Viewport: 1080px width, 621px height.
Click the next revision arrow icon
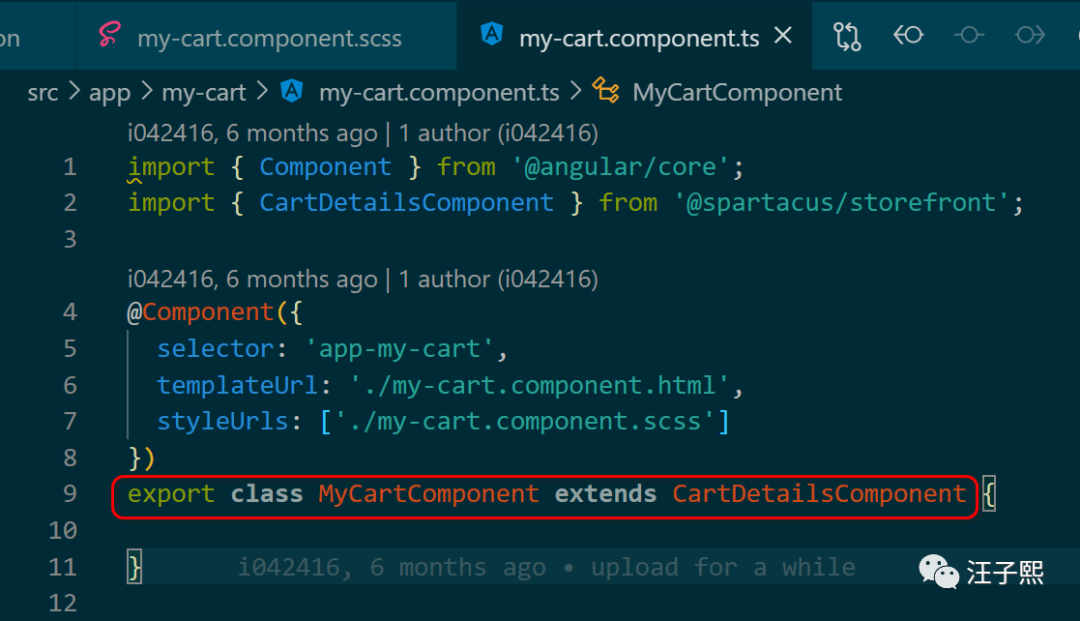point(1029,36)
